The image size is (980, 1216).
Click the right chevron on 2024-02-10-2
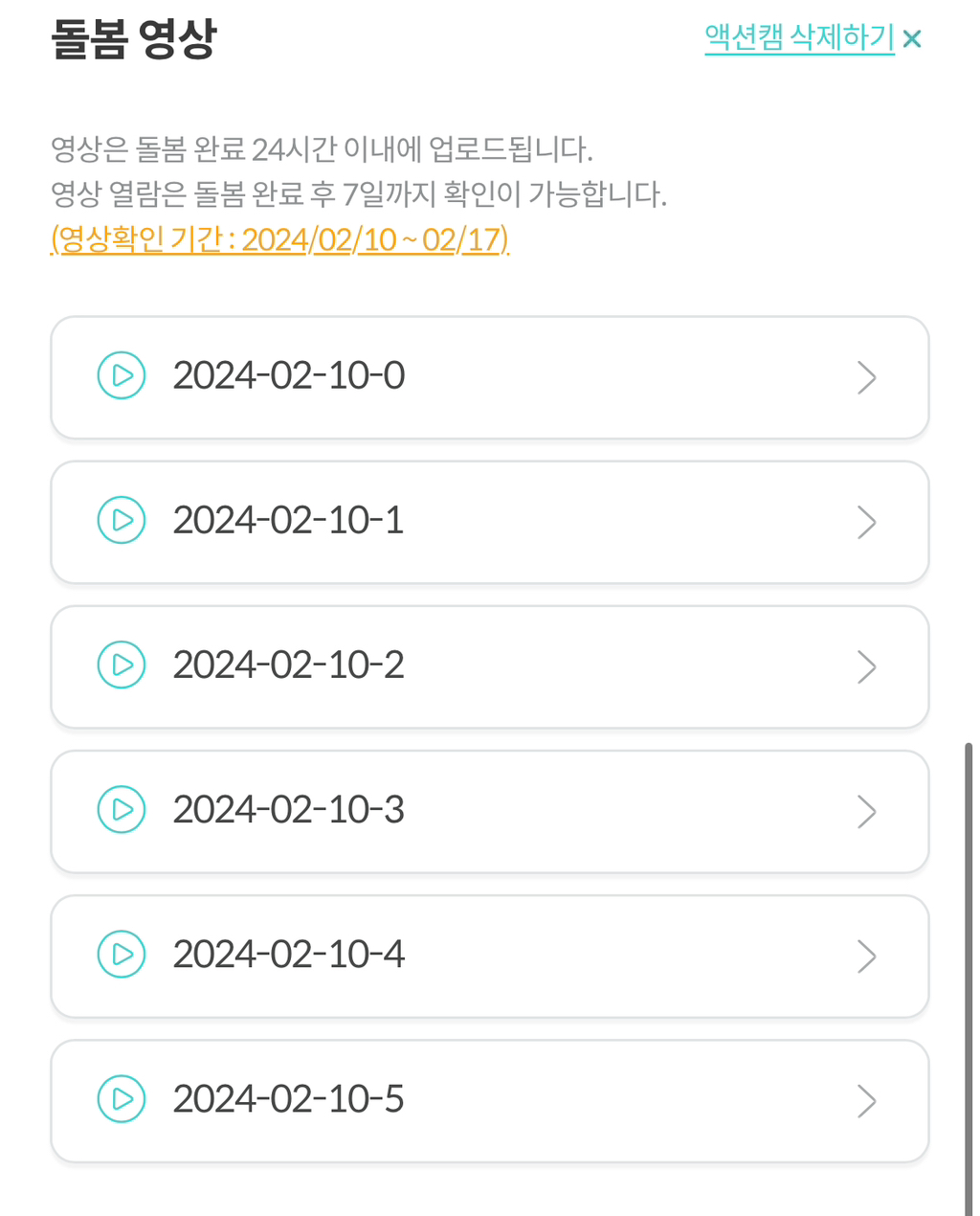point(866,666)
